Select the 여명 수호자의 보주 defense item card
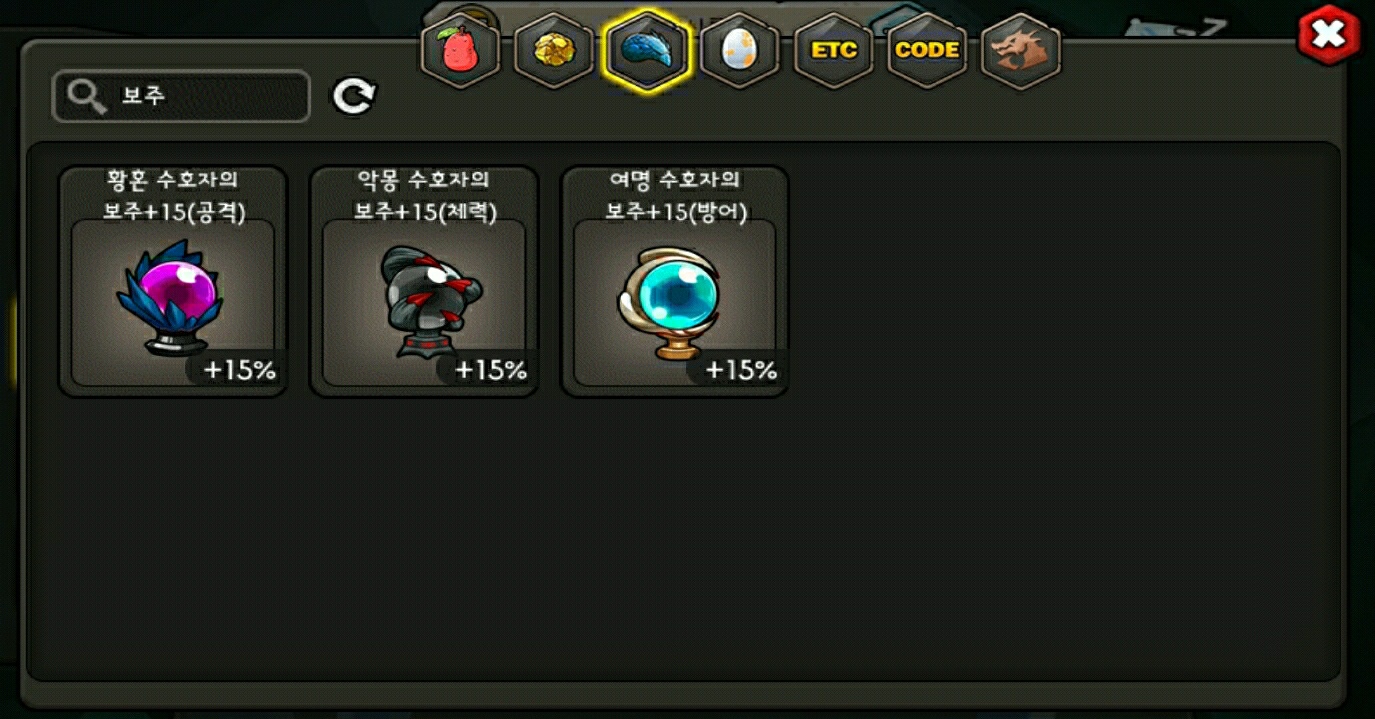Screen dimensions: 1375x719 [x=675, y=281]
